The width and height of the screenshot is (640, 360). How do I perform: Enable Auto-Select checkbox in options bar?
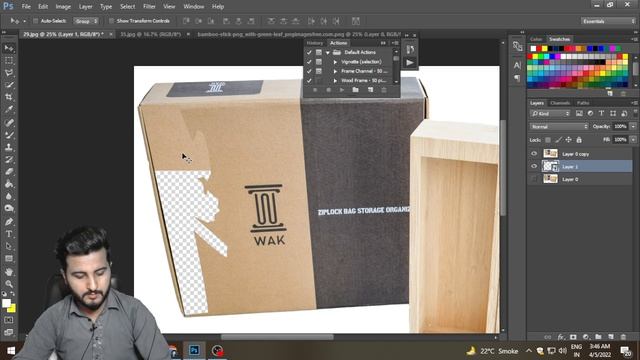pos(36,21)
